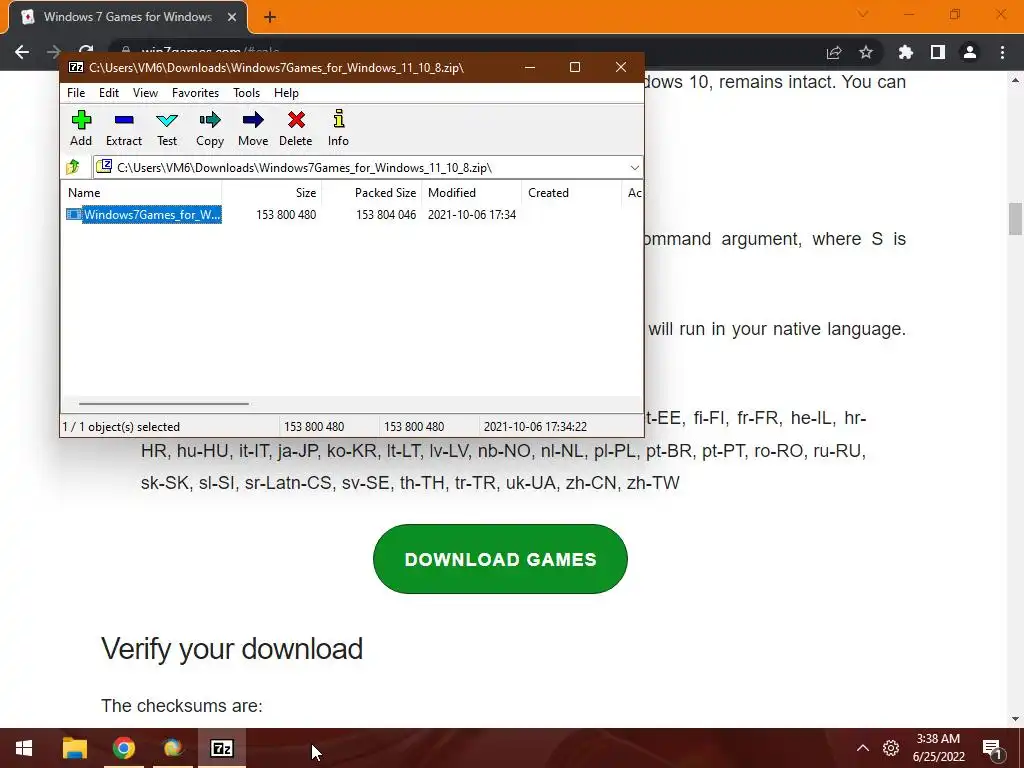This screenshot has width=1024, height=768.
Task: Click the modified date 2021-10-06 17:34
Action: click(472, 214)
